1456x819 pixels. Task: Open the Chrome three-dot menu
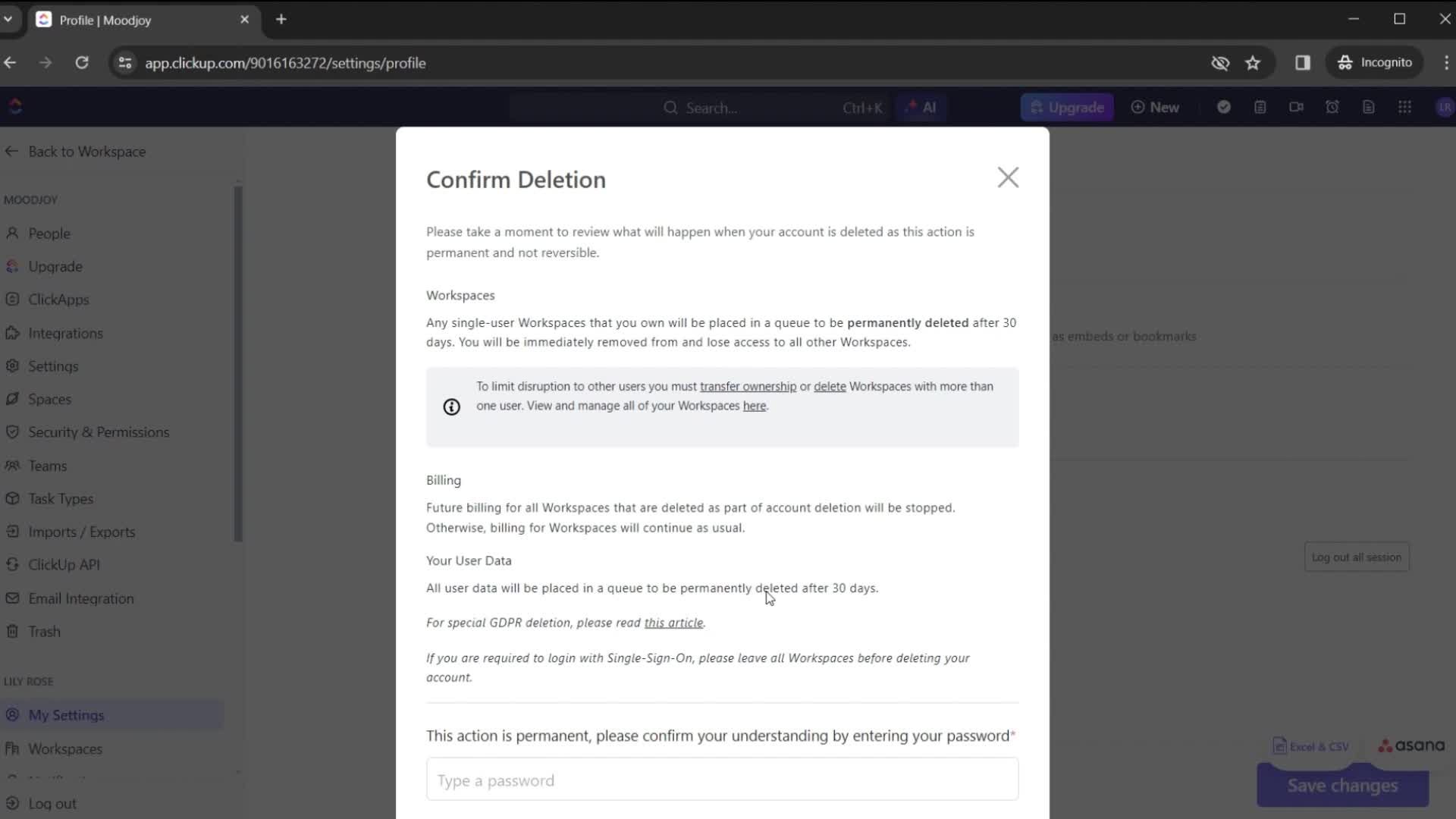(x=1445, y=63)
